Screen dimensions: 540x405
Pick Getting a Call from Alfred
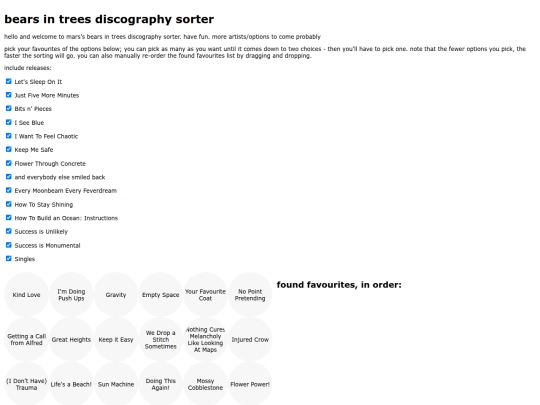[27, 339]
